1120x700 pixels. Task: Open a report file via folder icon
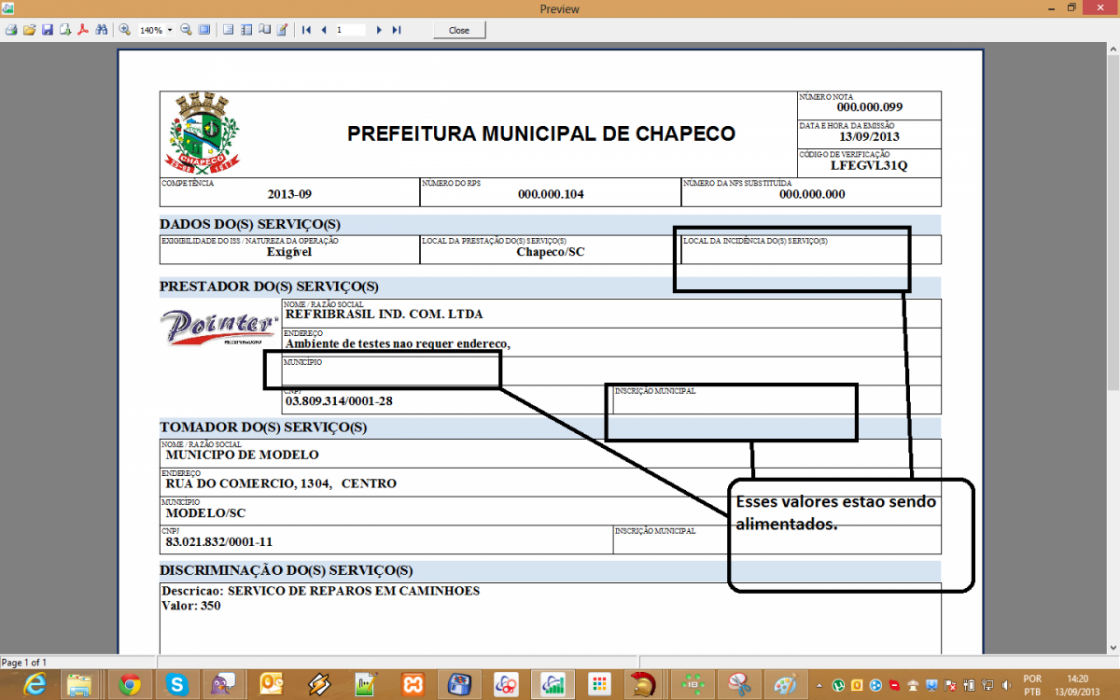pos(29,30)
